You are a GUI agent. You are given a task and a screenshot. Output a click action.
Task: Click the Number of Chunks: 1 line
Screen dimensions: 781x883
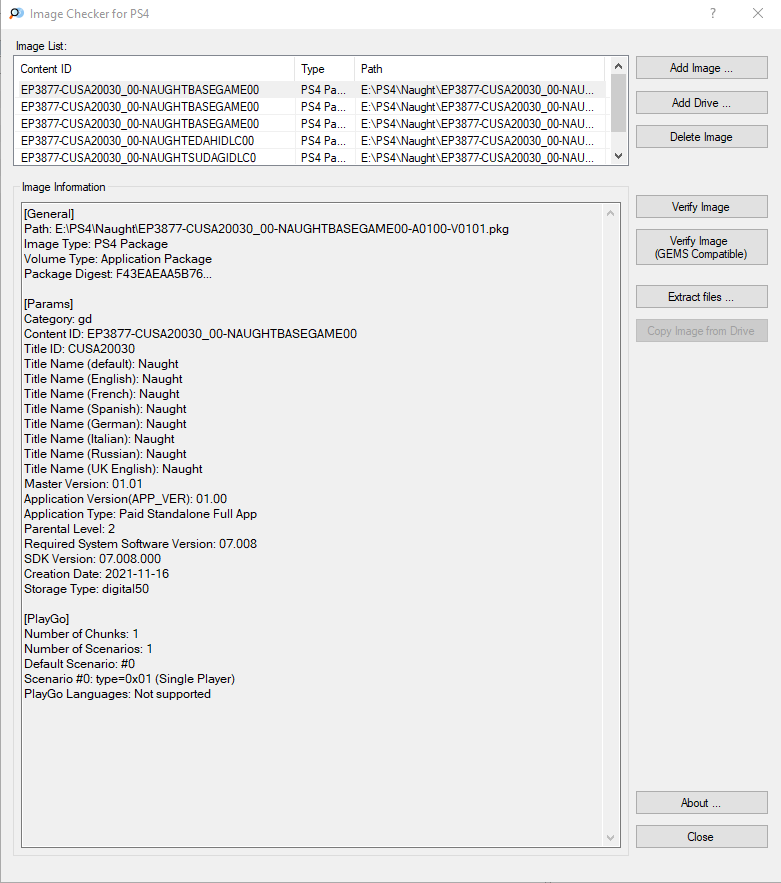point(81,634)
